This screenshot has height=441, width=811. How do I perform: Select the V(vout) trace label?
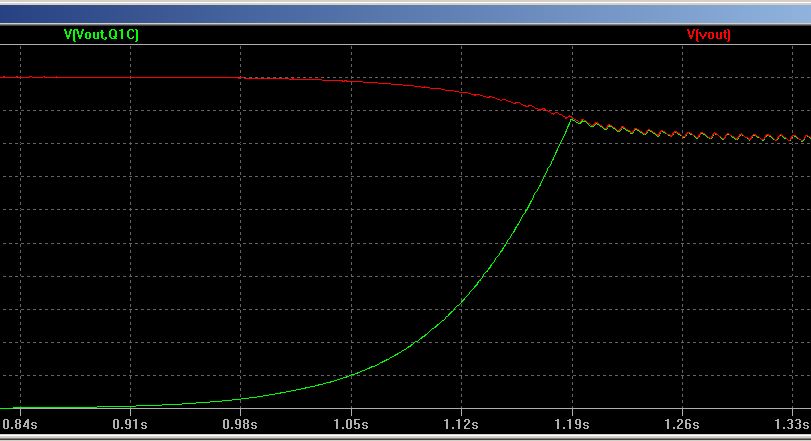coord(709,35)
